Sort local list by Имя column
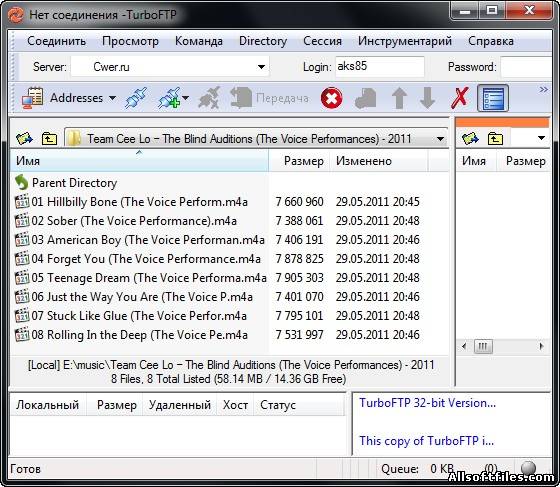Screen dimensions: 560x487 140,161
